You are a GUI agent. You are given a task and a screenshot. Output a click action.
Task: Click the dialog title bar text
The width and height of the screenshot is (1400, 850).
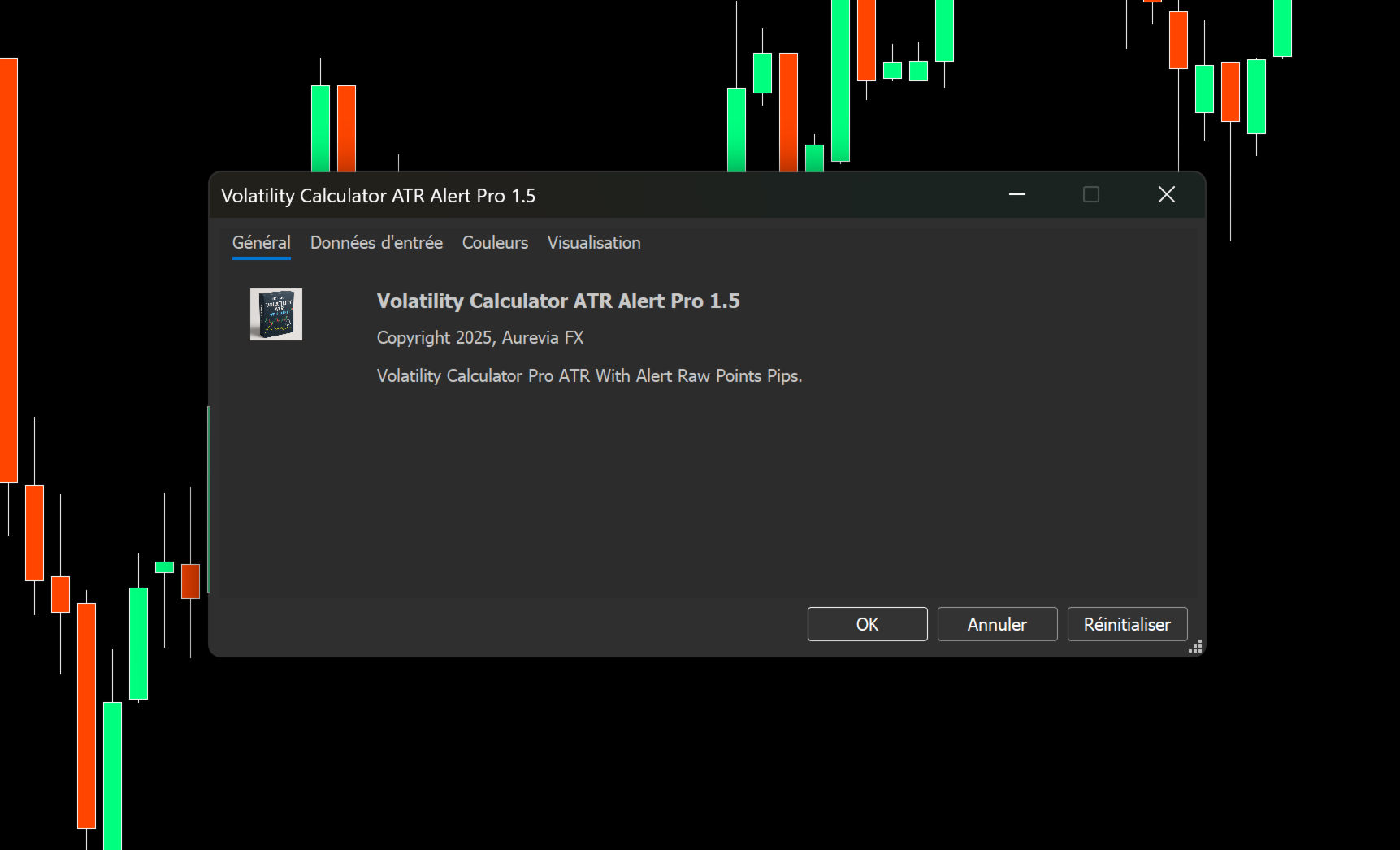(x=378, y=196)
